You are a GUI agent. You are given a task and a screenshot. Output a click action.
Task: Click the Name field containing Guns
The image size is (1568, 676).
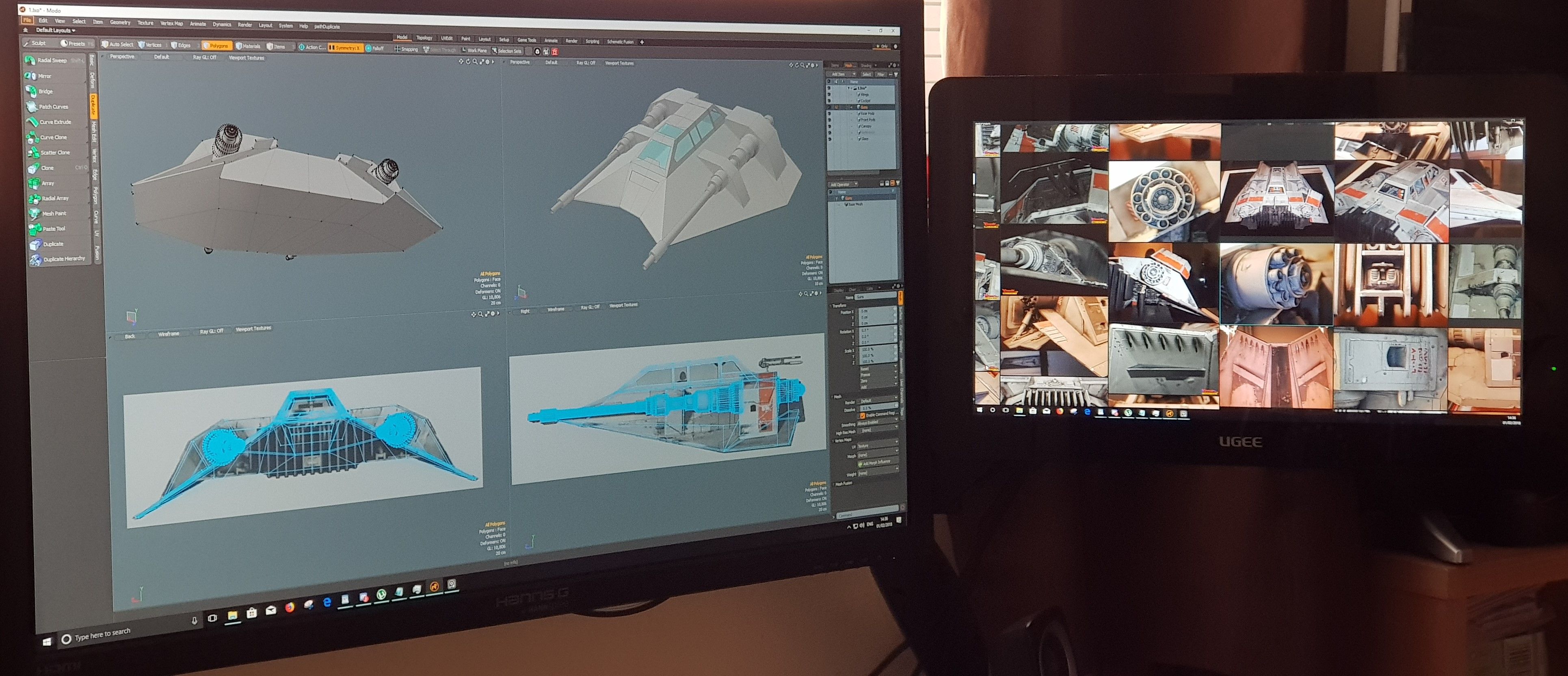875,297
